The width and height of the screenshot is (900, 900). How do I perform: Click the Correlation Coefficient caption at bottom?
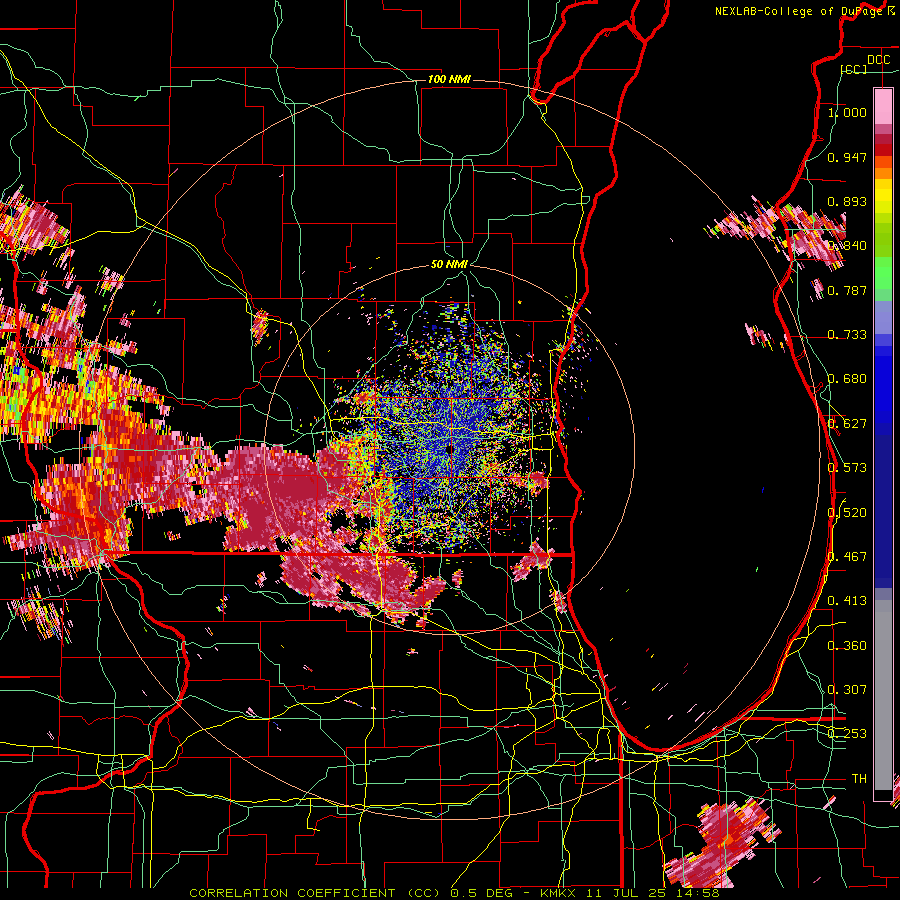point(454,893)
